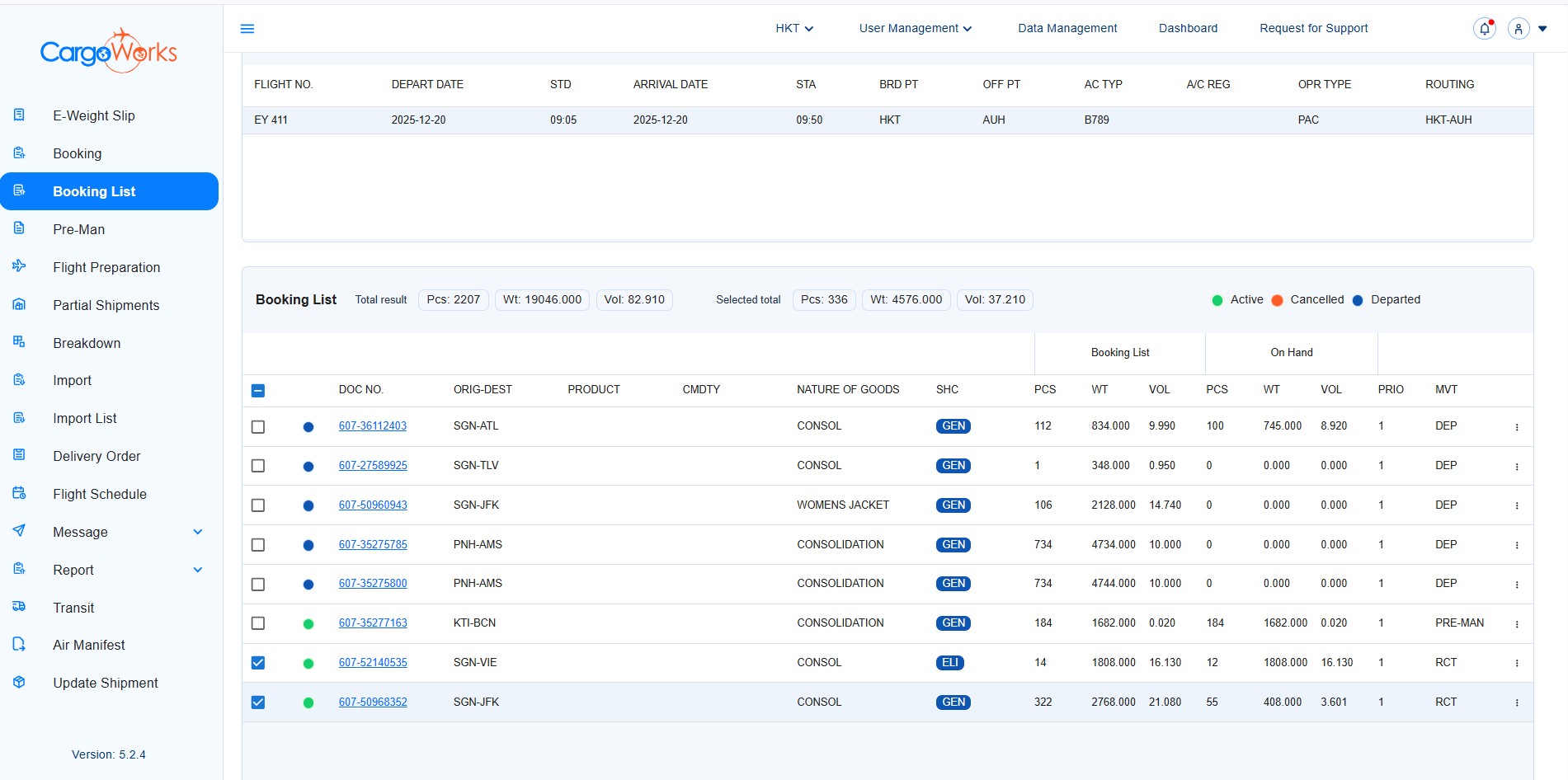Toggle the select-all header checkbox
1568x780 pixels.
click(x=258, y=391)
